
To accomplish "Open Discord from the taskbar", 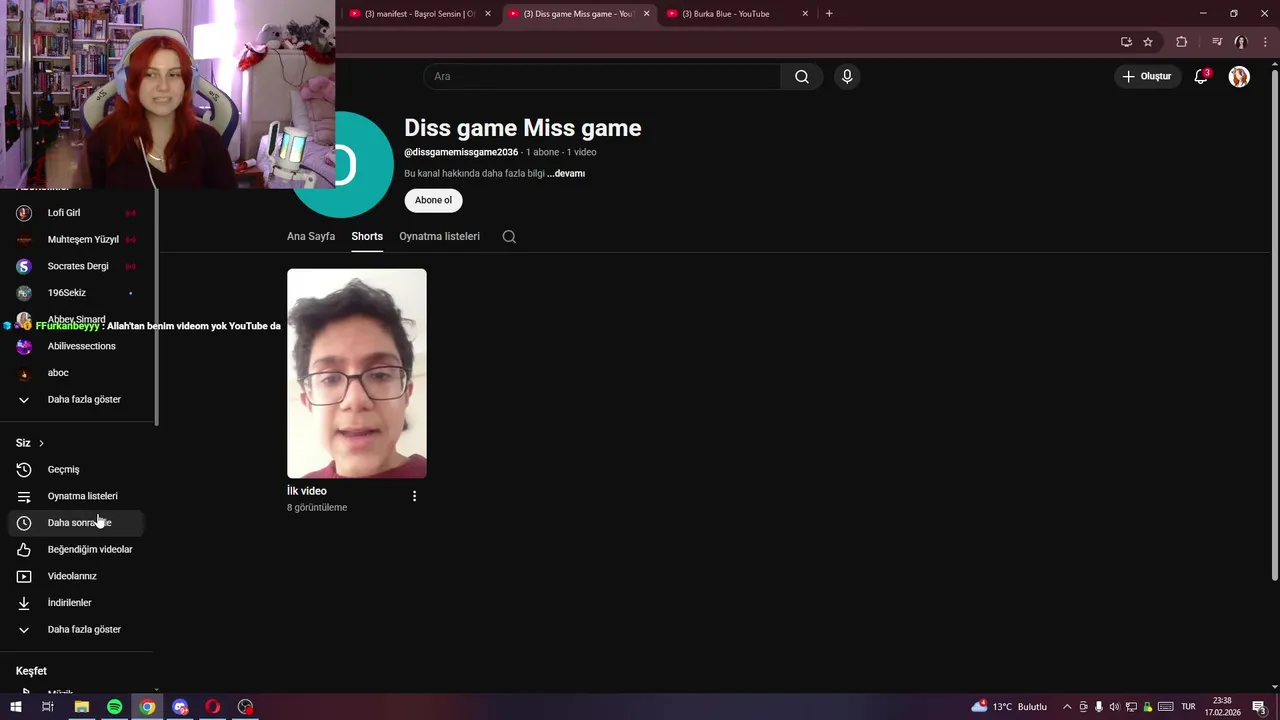I will [180, 707].
